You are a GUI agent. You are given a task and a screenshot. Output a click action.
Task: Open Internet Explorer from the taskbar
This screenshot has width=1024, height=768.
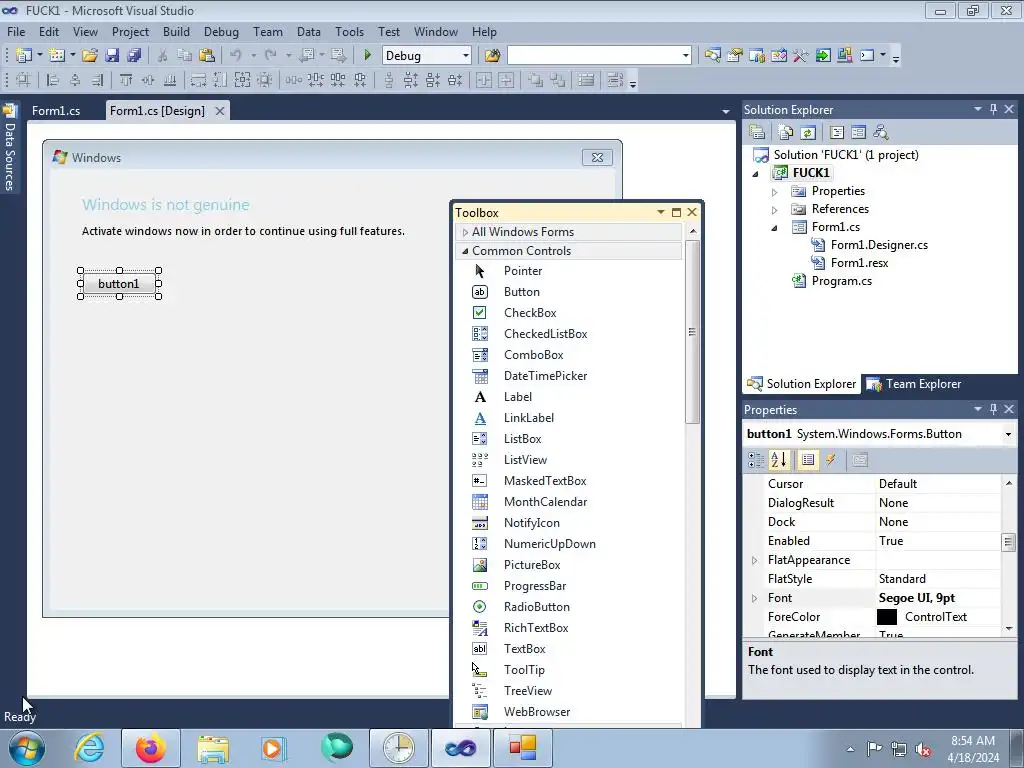coord(89,748)
